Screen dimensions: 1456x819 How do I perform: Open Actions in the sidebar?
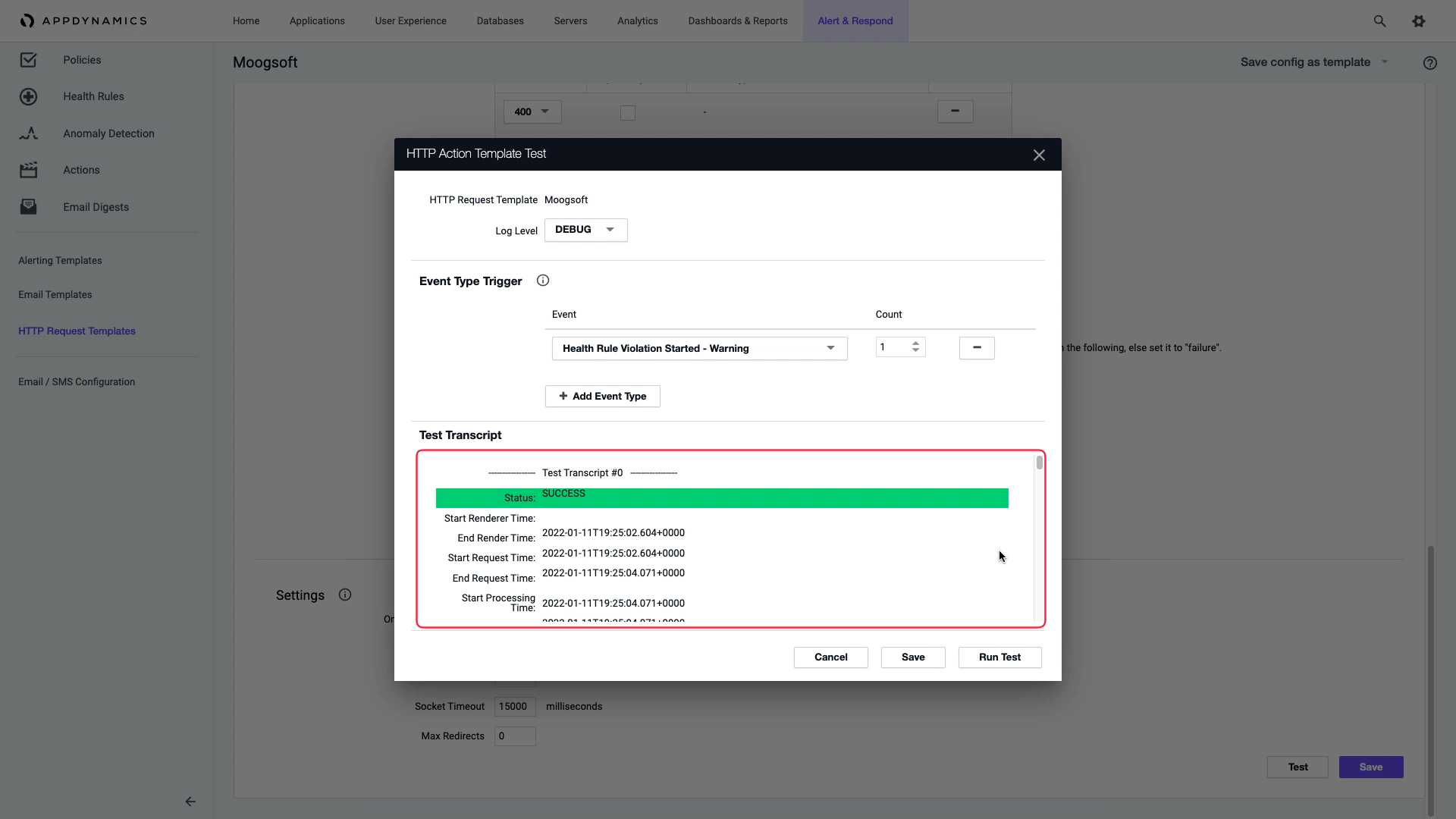click(81, 170)
